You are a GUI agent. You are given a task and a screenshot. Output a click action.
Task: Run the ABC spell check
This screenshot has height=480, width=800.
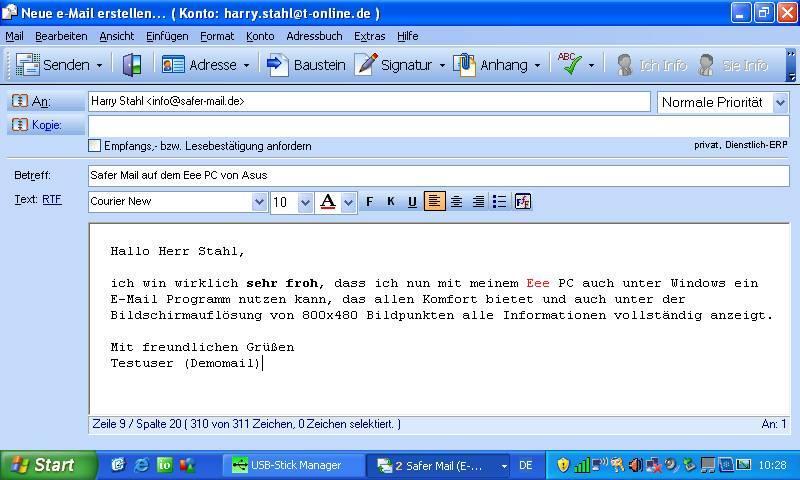click(x=569, y=64)
